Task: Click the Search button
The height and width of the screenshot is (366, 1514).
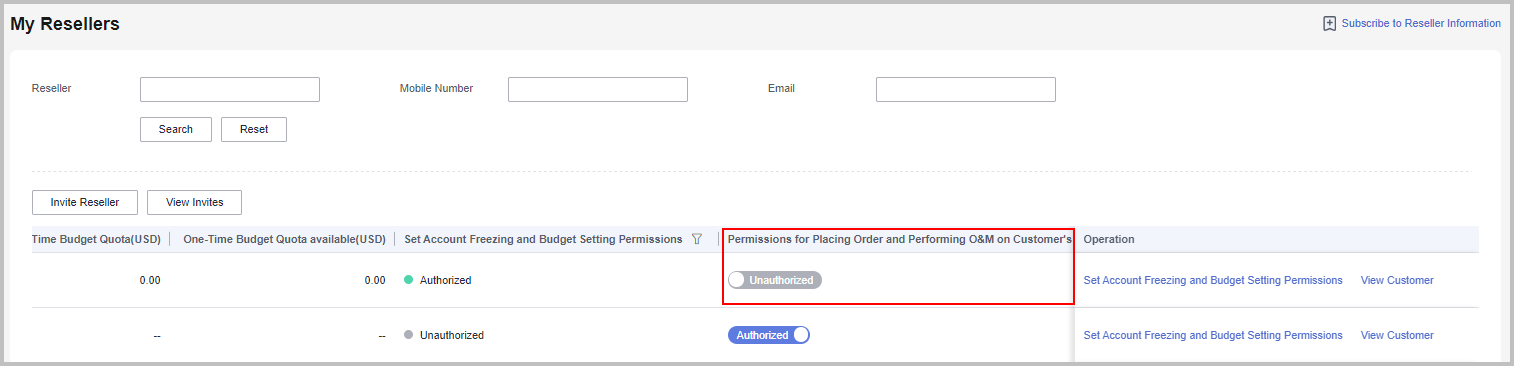Action: click(x=176, y=129)
